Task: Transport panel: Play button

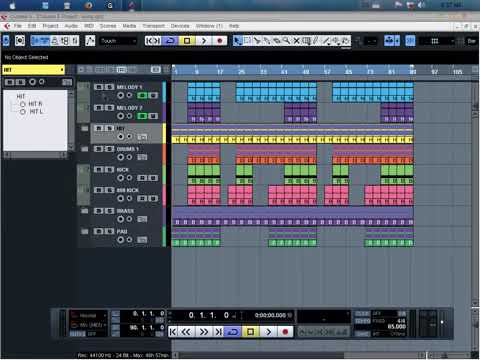Action: tap(268, 332)
